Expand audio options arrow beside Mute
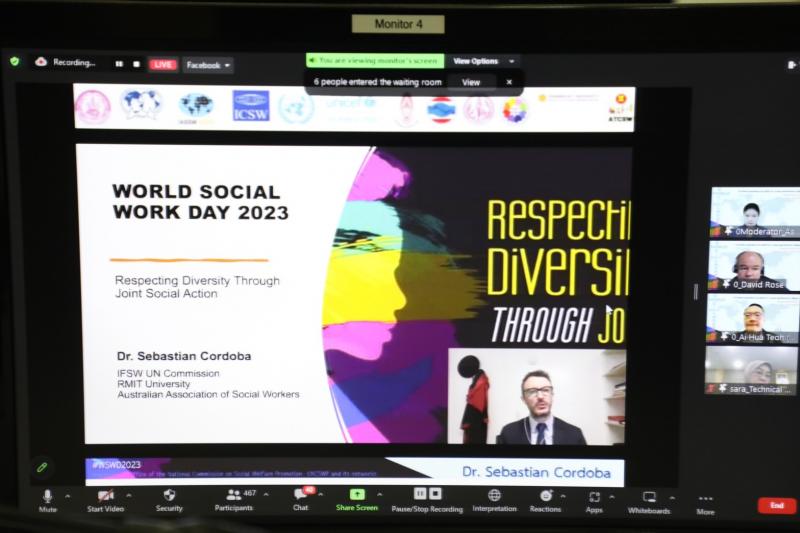 [x=67, y=495]
